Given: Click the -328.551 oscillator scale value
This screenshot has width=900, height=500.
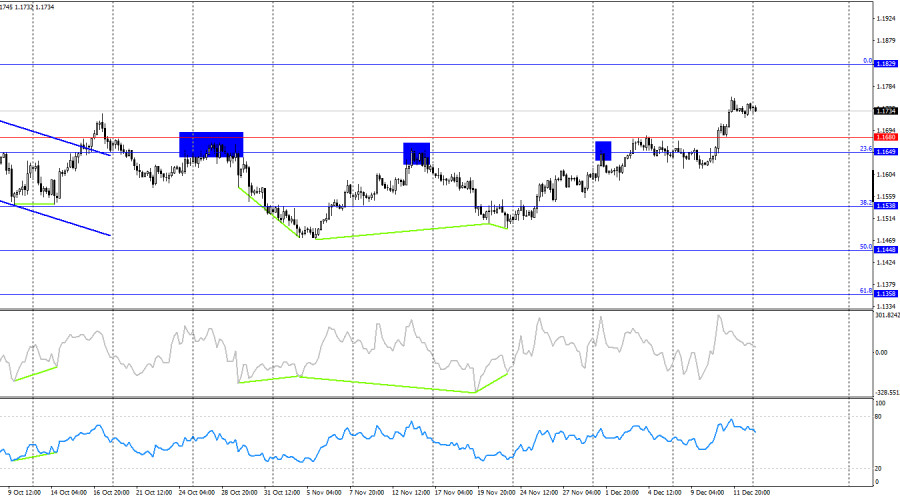Looking at the screenshot, I should [887, 393].
